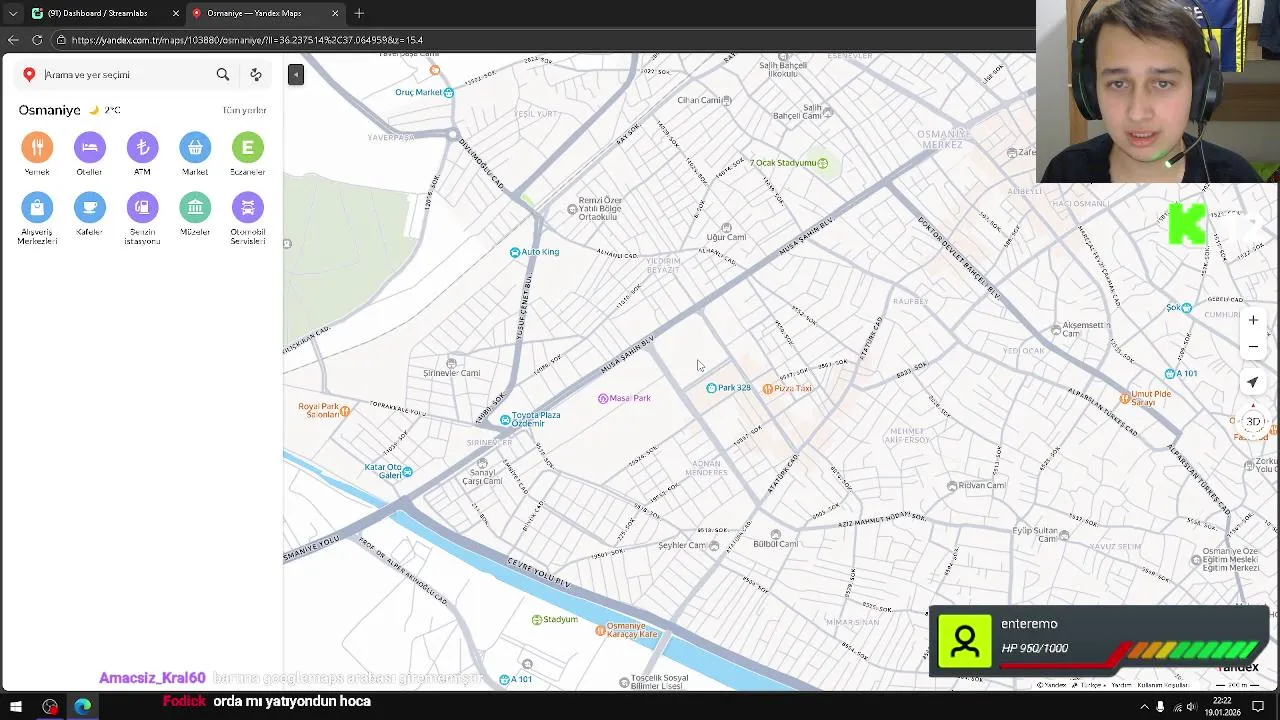
Task: Close the Streamlabs Dashboard tab
Action: pyautogui.click(x=176, y=13)
